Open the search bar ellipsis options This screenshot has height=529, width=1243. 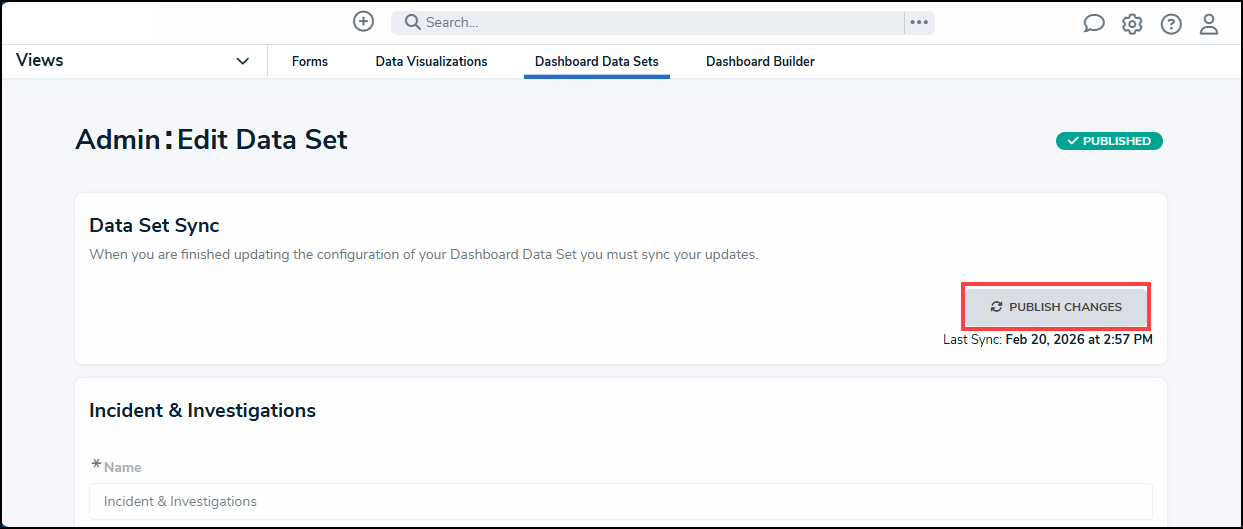click(919, 22)
